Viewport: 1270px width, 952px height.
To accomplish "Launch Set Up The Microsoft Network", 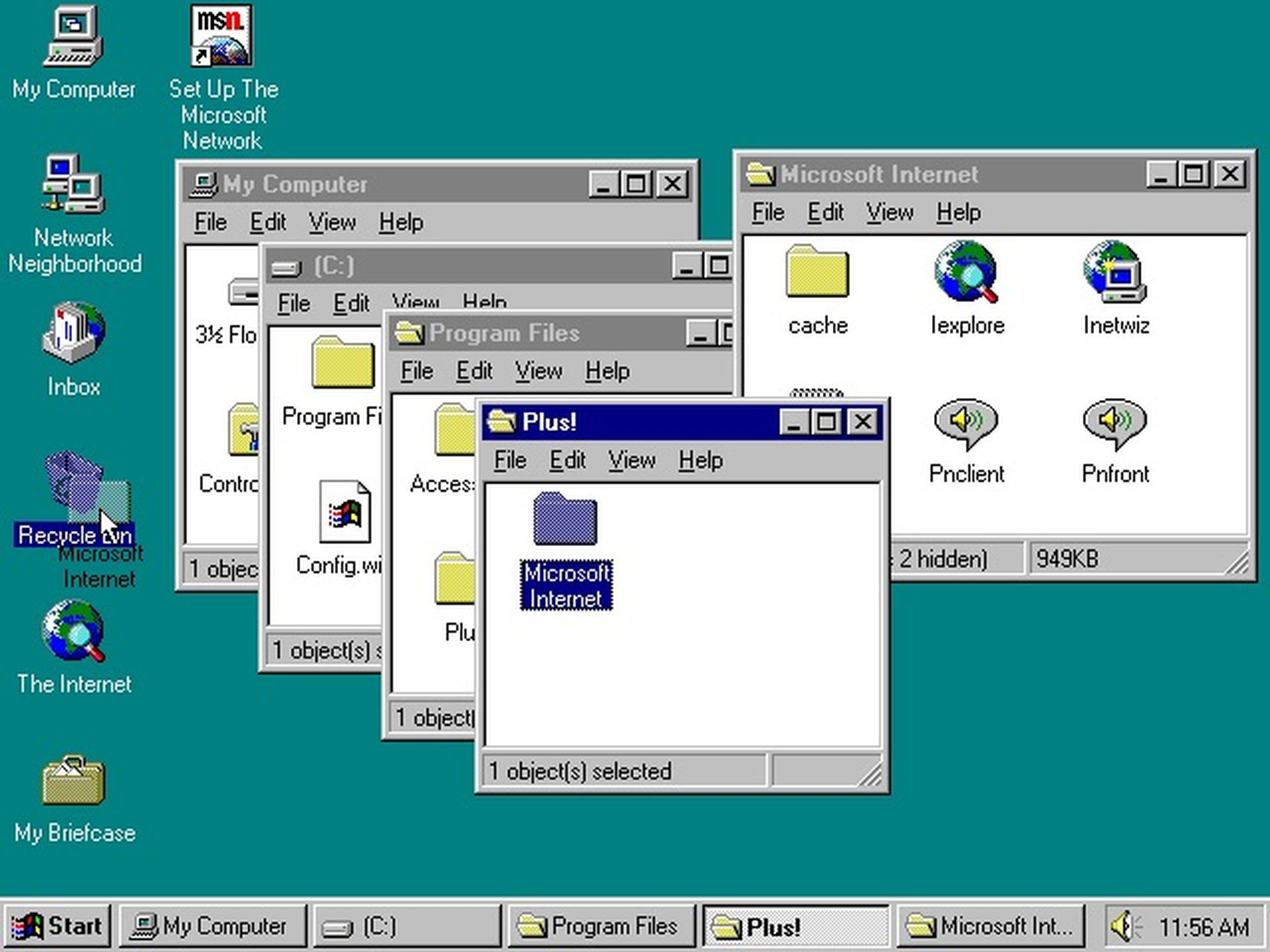I will click(222, 36).
